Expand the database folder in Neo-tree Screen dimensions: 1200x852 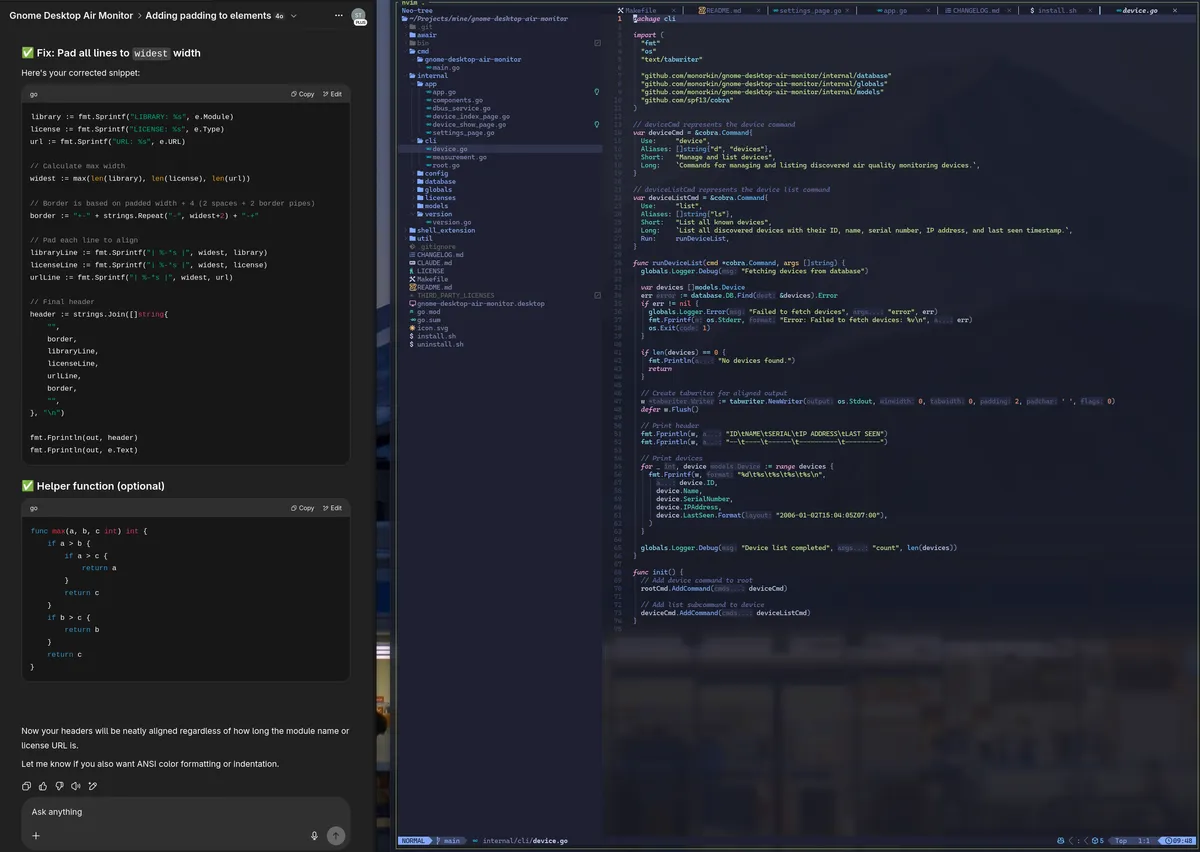[x=435, y=182]
